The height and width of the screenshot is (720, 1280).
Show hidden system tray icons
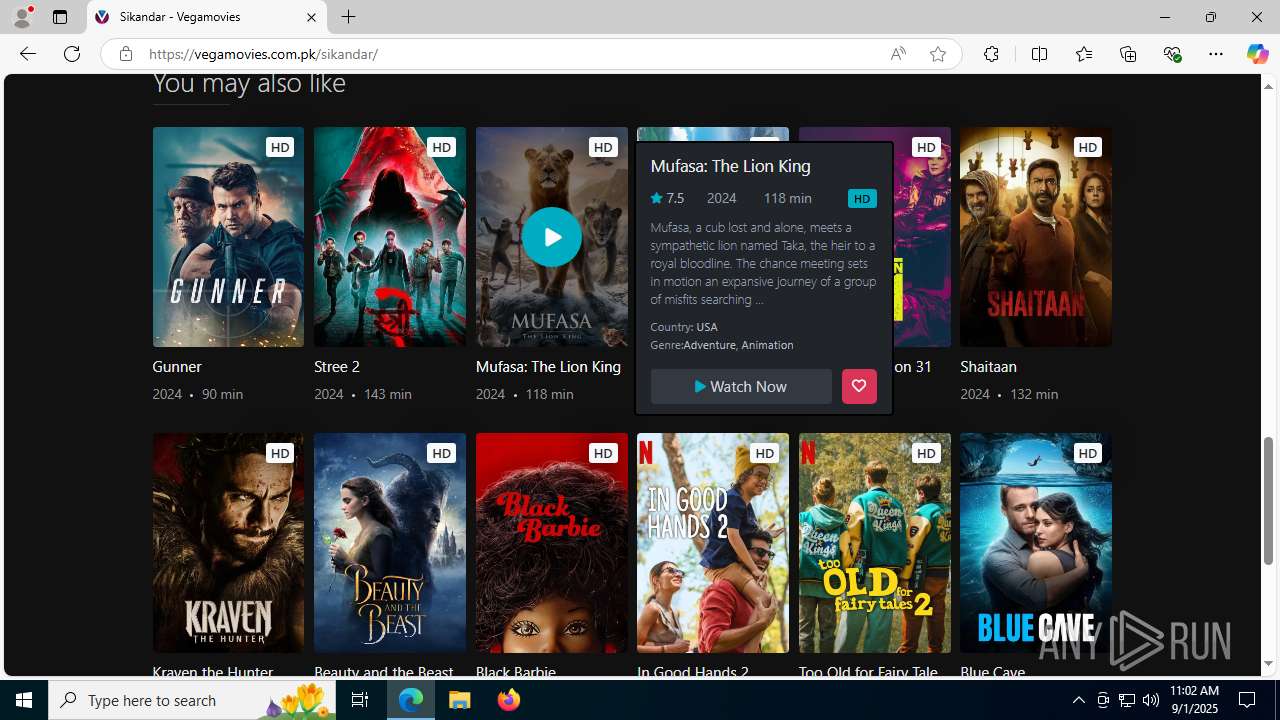(1078, 700)
